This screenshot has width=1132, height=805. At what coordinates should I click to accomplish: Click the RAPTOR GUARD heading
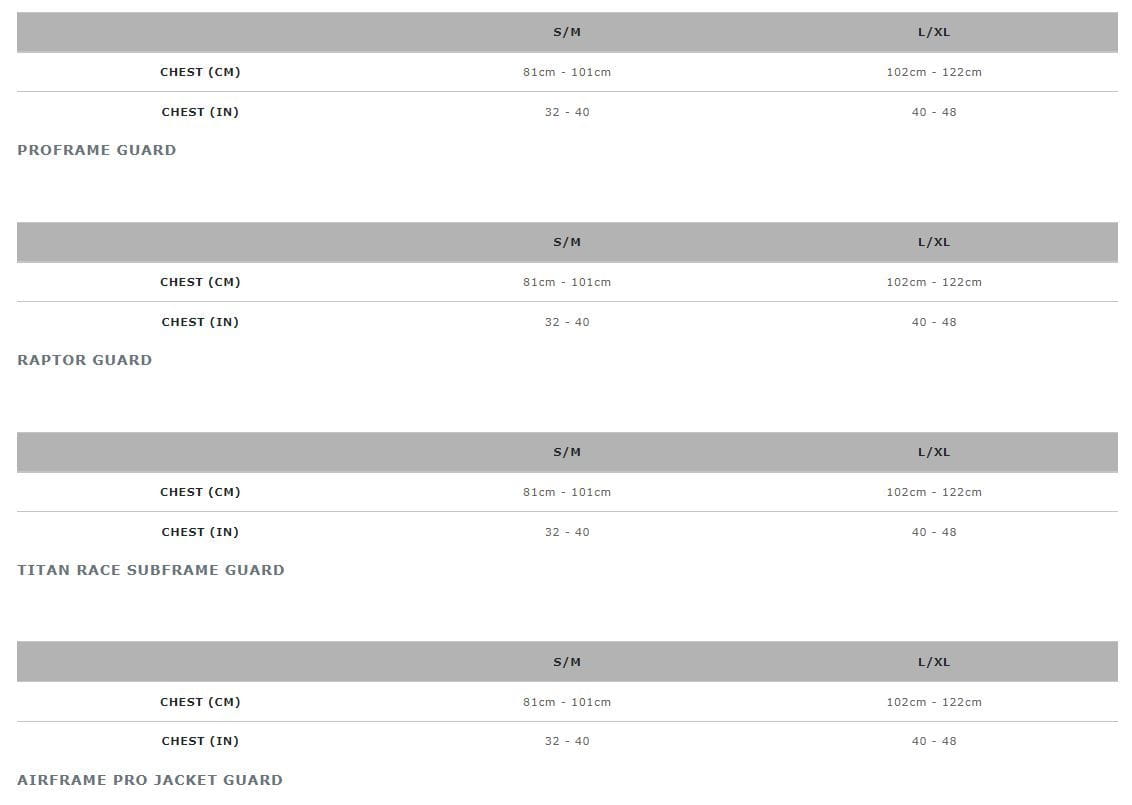click(85, 360)
